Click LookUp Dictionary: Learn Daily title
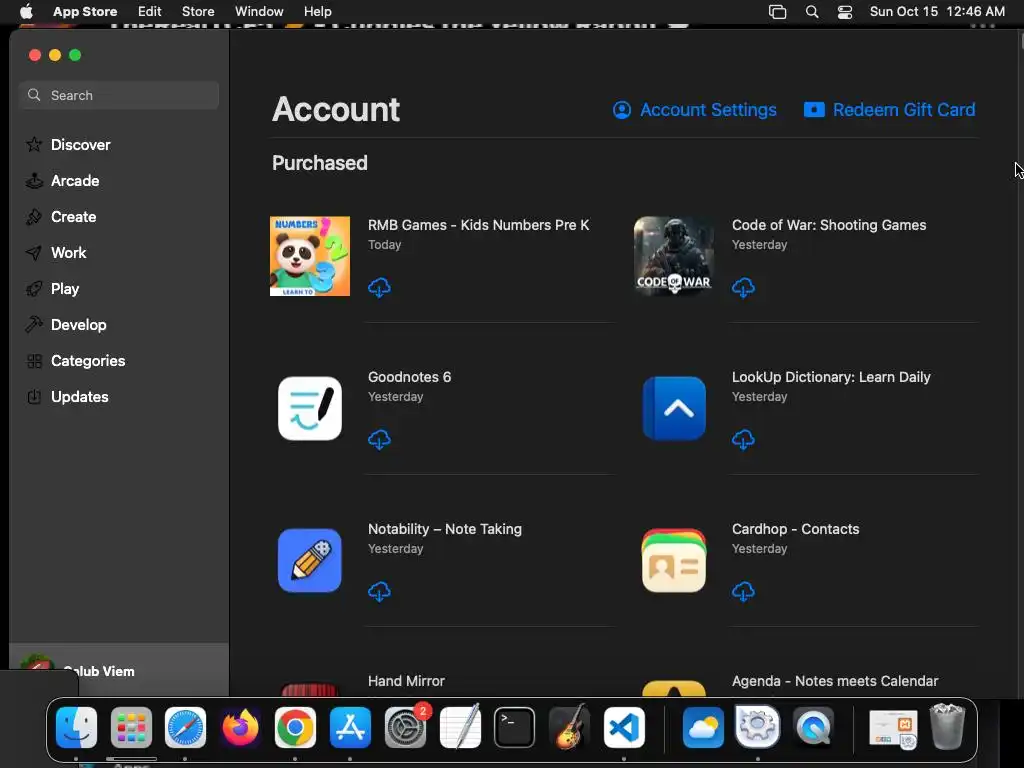1024x768 pixels. [831, 377]
